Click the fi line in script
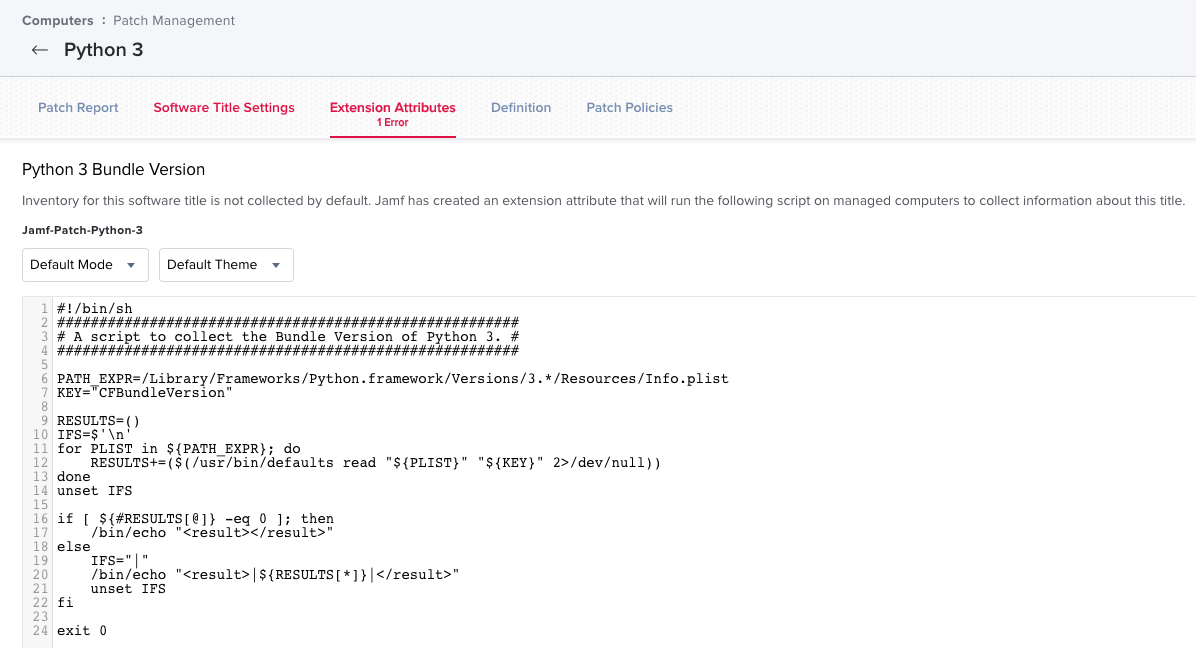Image resolution: width=1196 pixels, height=648 pixels. (x=66, y=603)
